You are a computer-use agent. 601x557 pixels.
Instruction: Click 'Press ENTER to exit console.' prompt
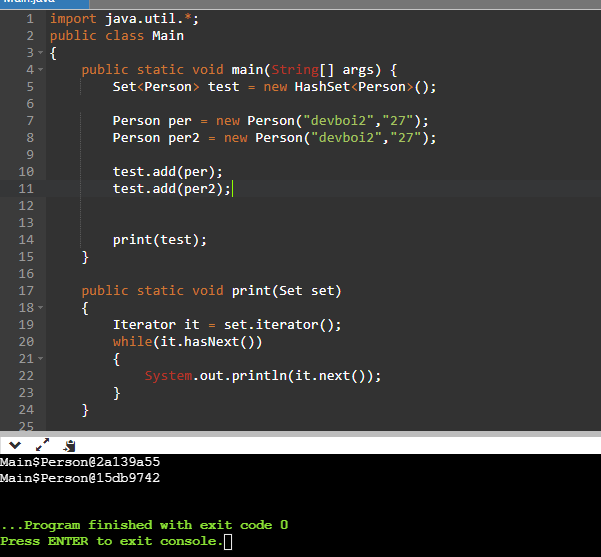(x=112, y=541)
